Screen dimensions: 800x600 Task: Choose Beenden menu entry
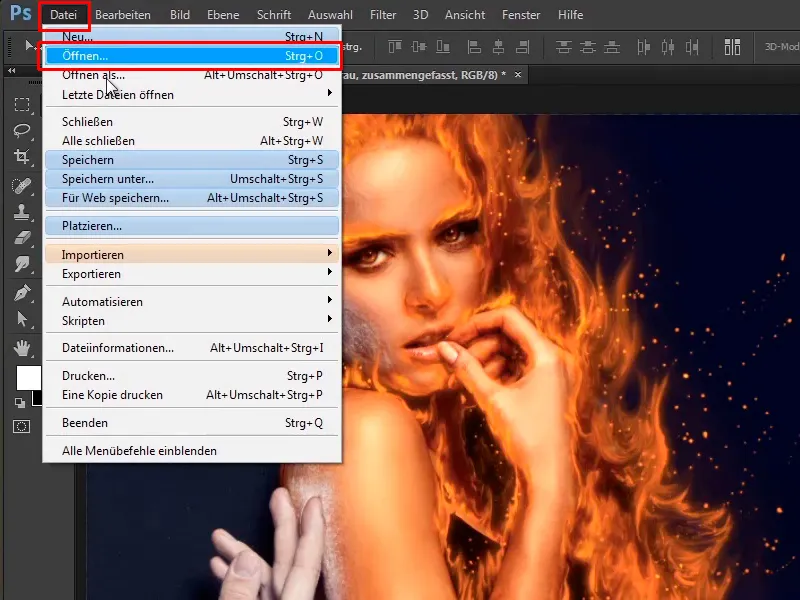[x=192, y=423]
